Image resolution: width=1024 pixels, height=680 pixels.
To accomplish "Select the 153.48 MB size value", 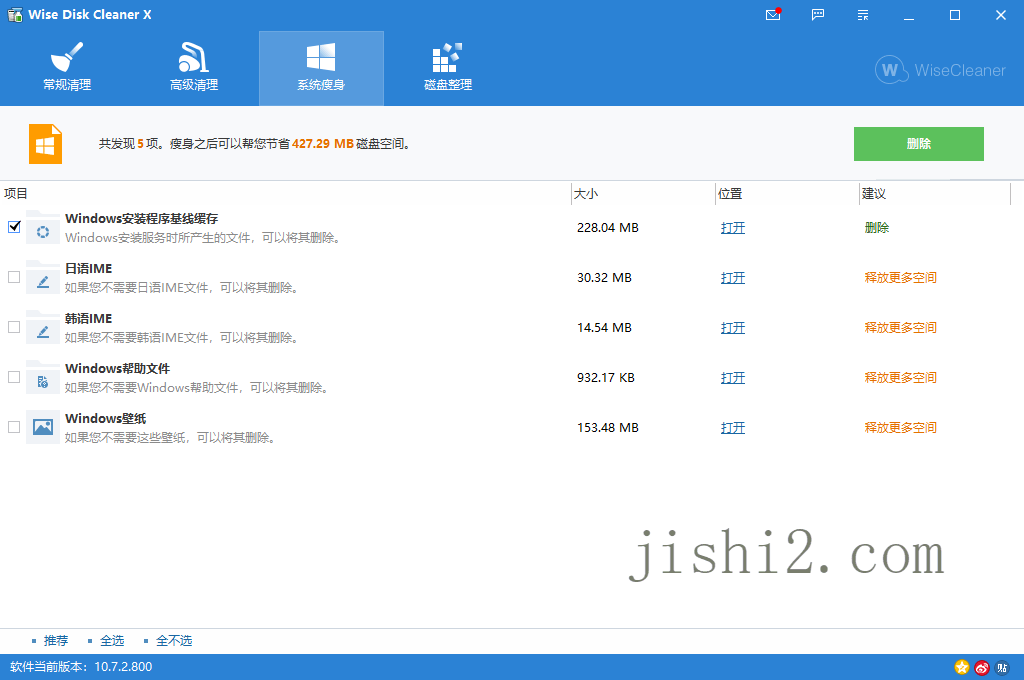I will [x=607, y=428].
